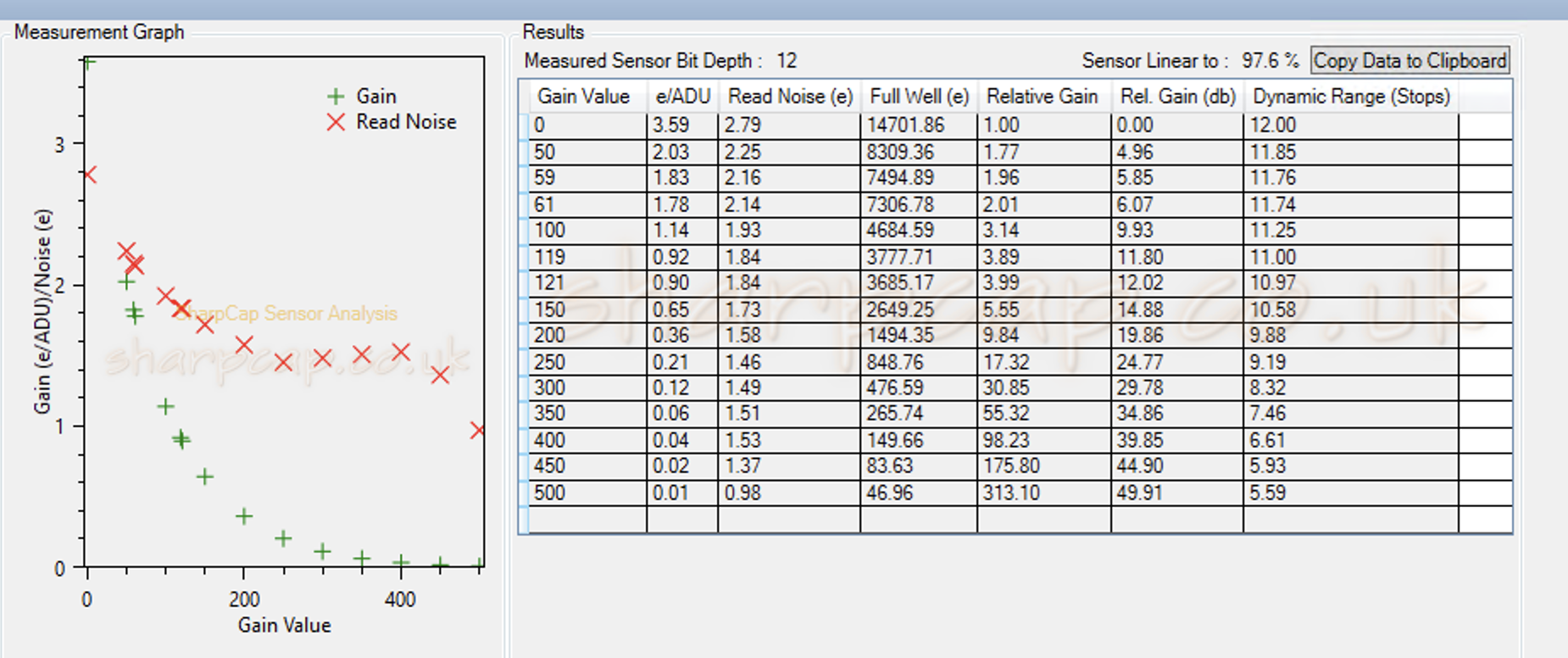The height and width of the screenshot is (658, 1568).
Task: Click rel. gain db cell 49.91
Action: coord(1177,493)
